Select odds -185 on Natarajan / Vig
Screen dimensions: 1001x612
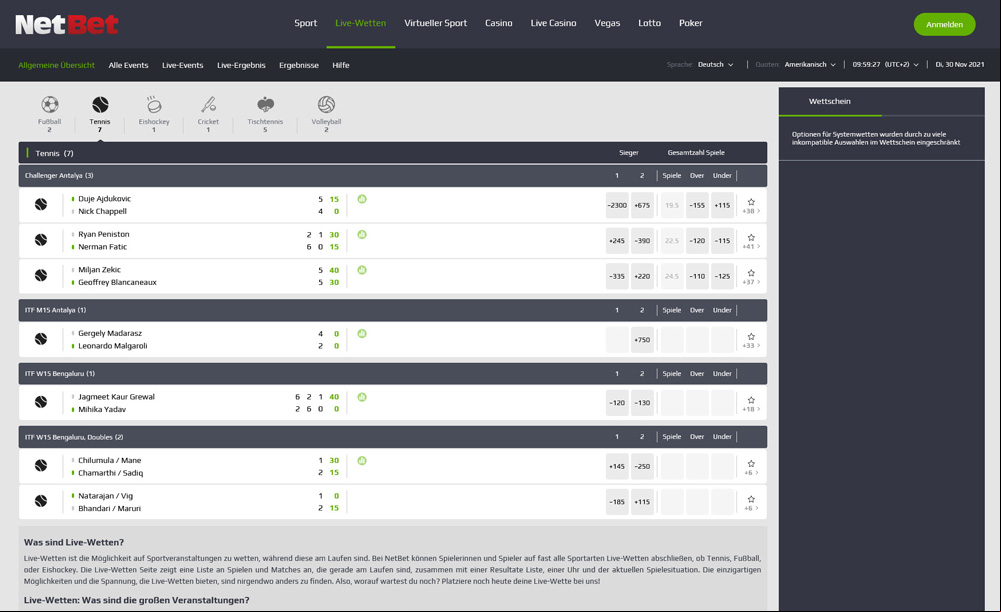tap(617, 502)
